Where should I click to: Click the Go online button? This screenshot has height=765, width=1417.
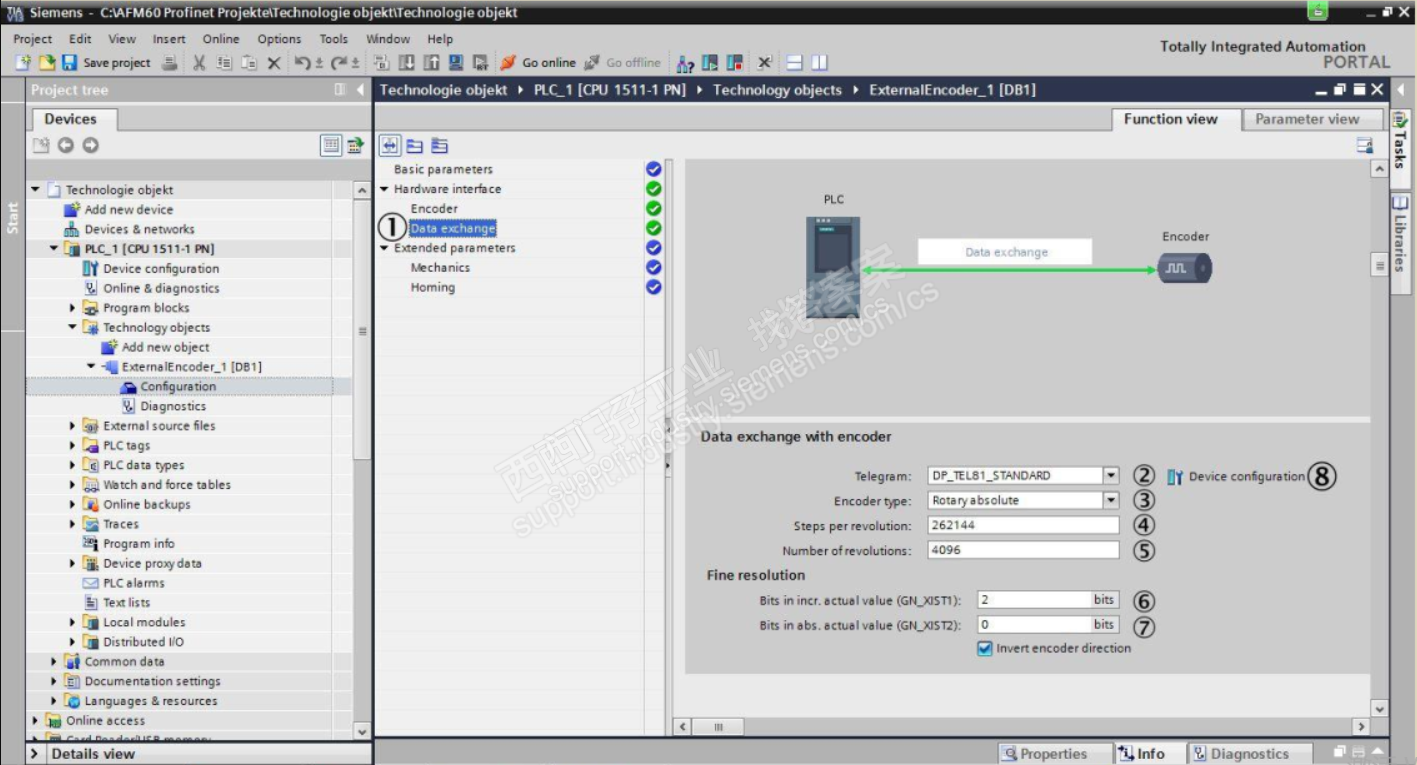[x=538, y=63]
